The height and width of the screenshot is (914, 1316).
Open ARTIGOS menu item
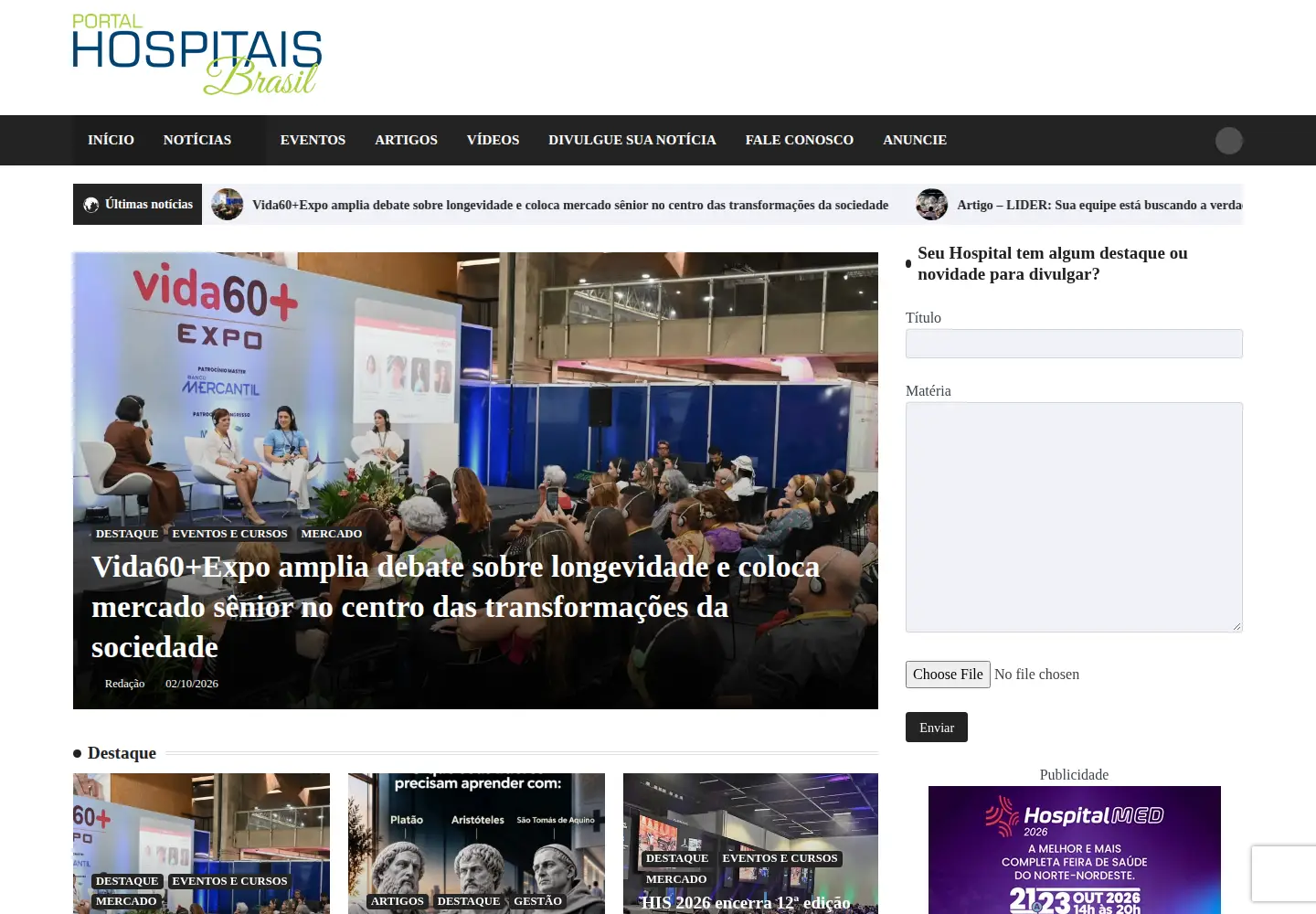tap(406, 140)
